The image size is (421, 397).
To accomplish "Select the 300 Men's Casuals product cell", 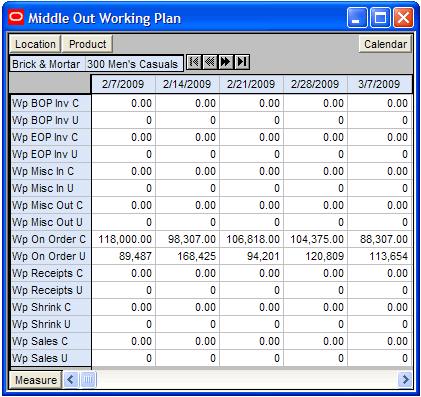I will pos(133,64).
